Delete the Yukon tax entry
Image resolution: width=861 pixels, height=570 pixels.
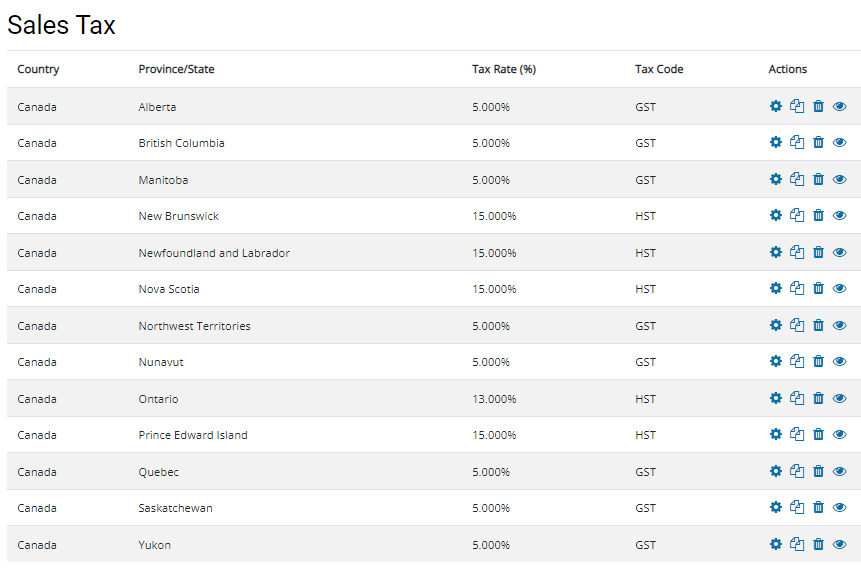point(818,544)
